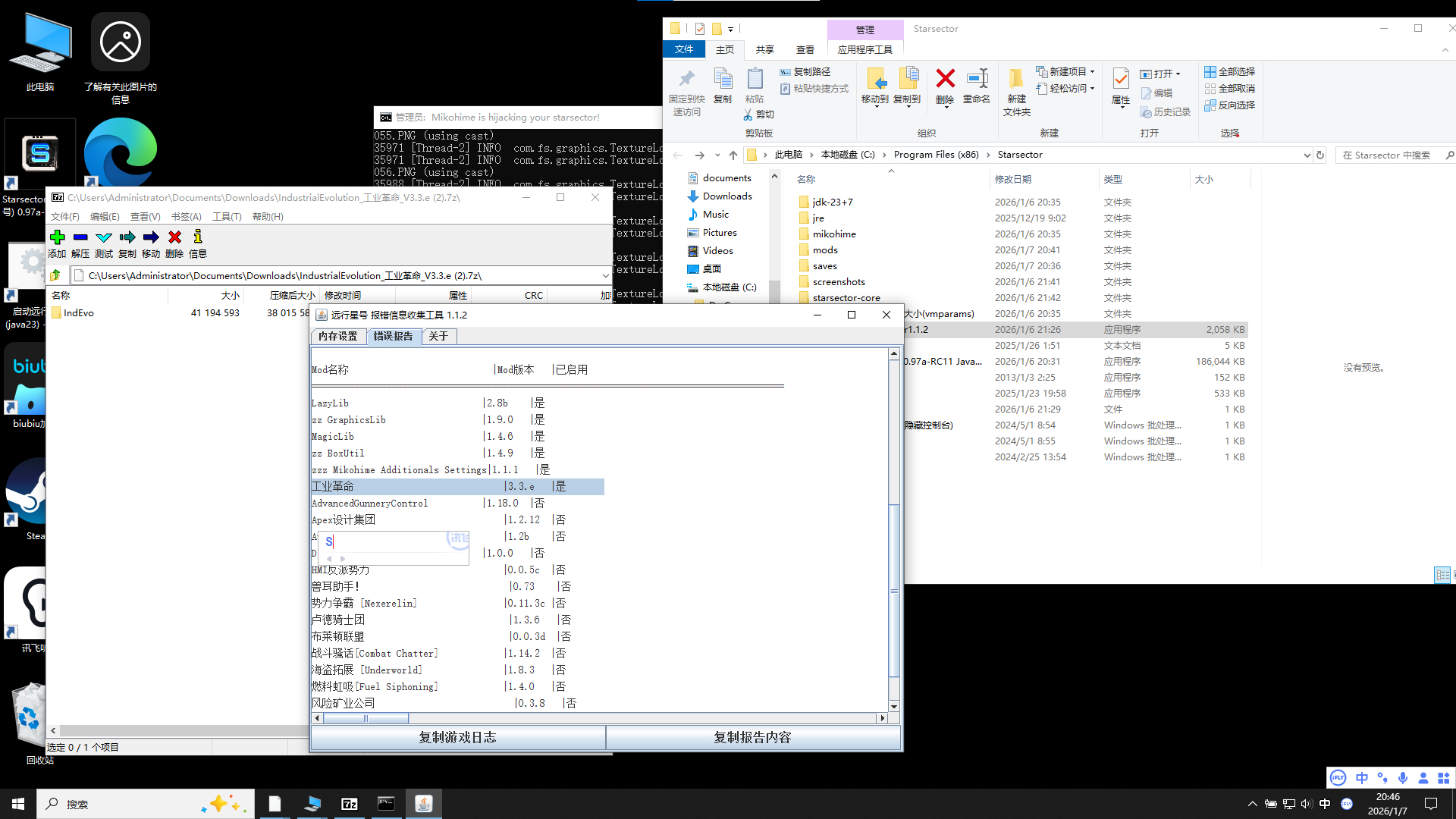Click the 7-Zip Test (测试) icon
Image resolution: width=1456 pixels, height=819 pixels.
coord(104,237)
